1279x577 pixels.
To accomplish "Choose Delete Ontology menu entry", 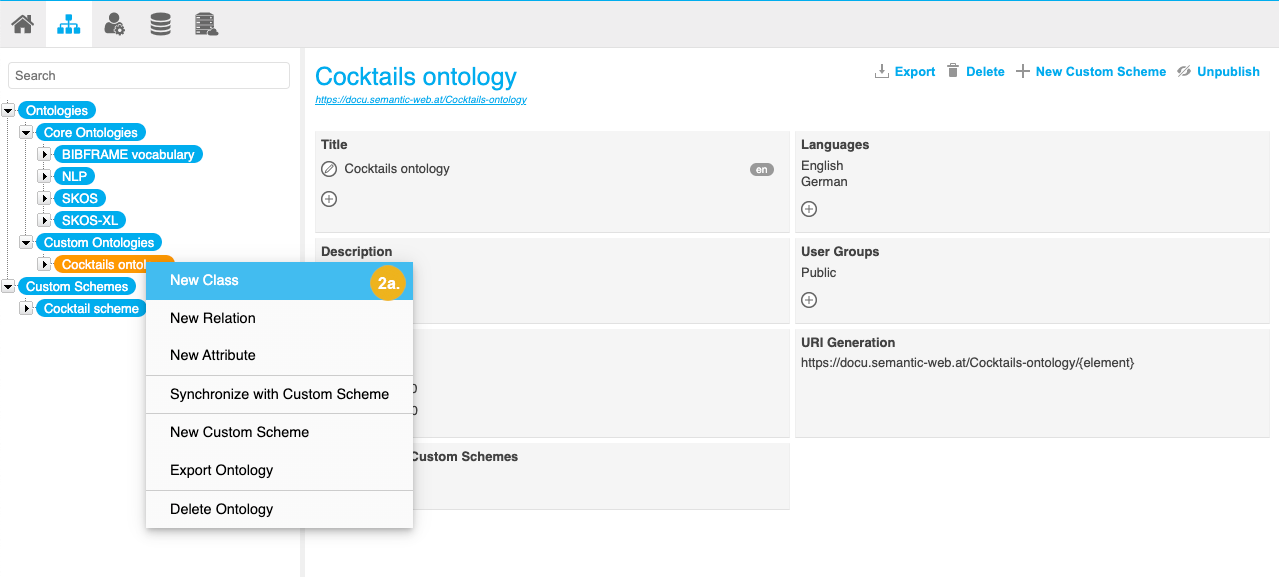I will coord(221,509).
